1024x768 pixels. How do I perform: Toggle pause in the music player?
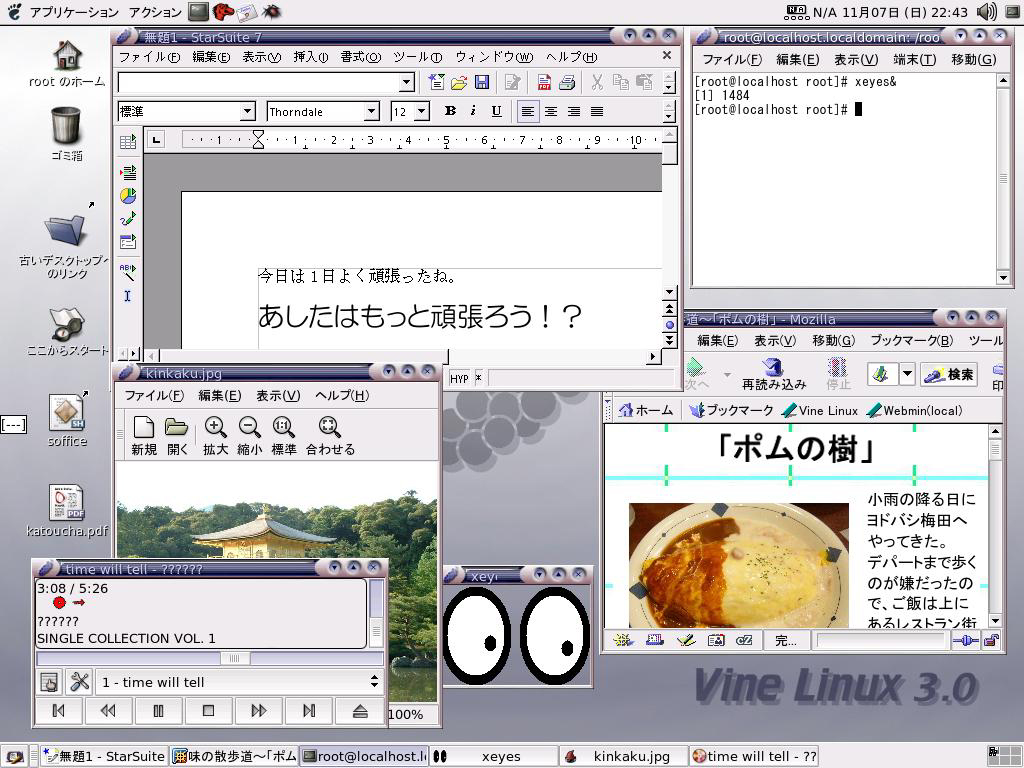[158, 711]
